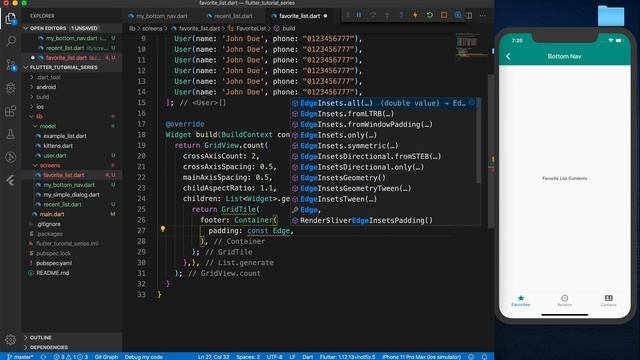Collapse the model folder
Viewport: 640px width, 360px height.
[47, 126]
